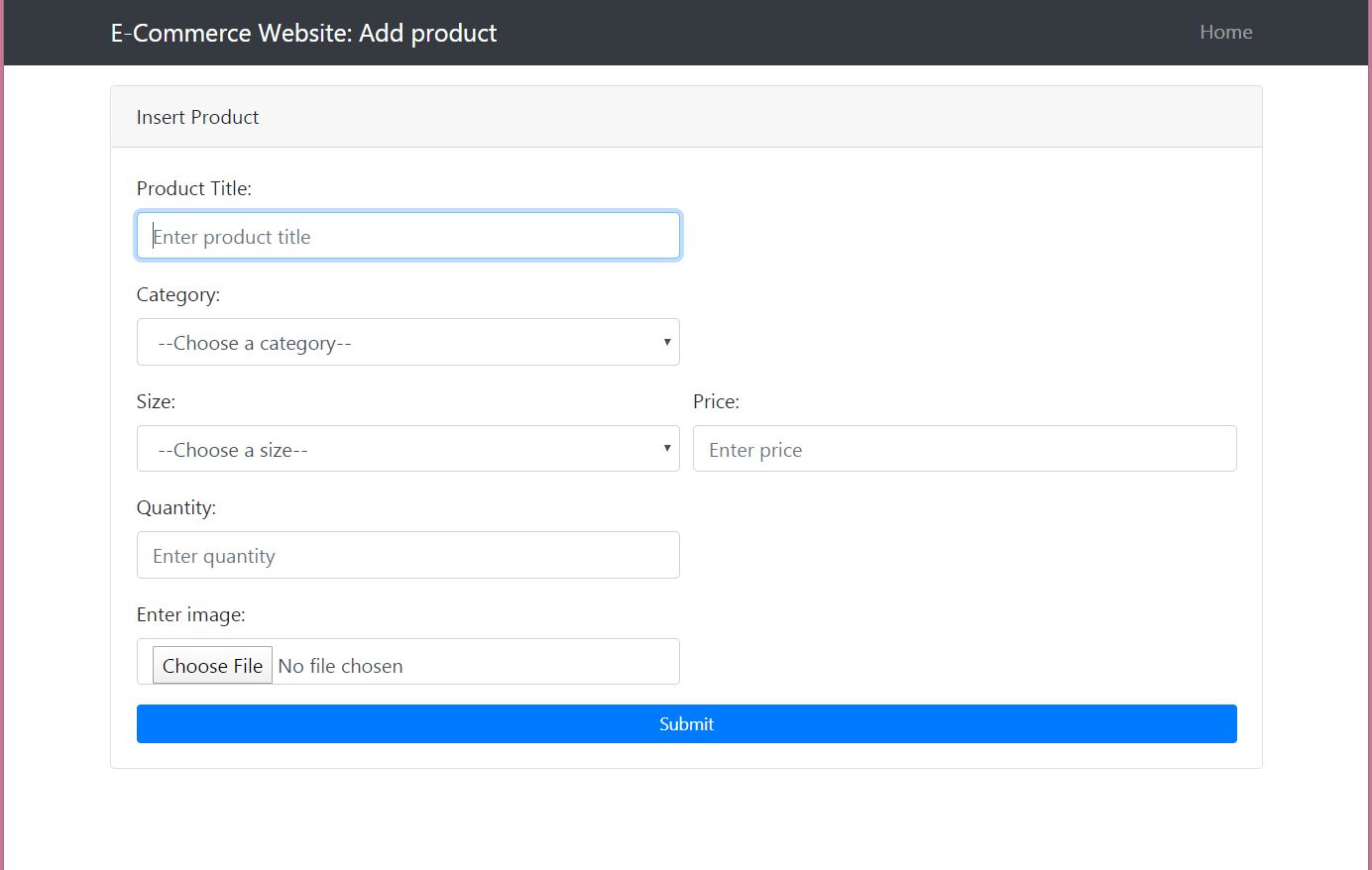Click the Size dropdown arrow
This screenshot has width=1372, height=870.
click(x=666, y=448)
